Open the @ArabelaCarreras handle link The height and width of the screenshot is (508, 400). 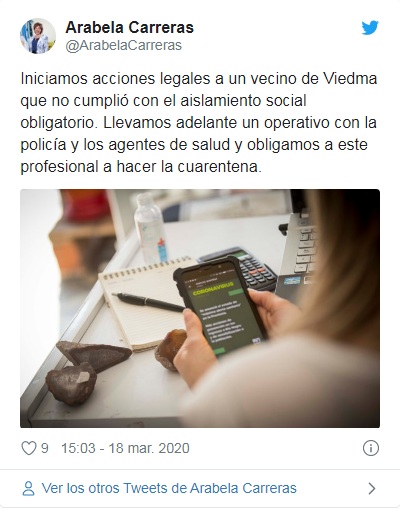[x=124, y=45]
